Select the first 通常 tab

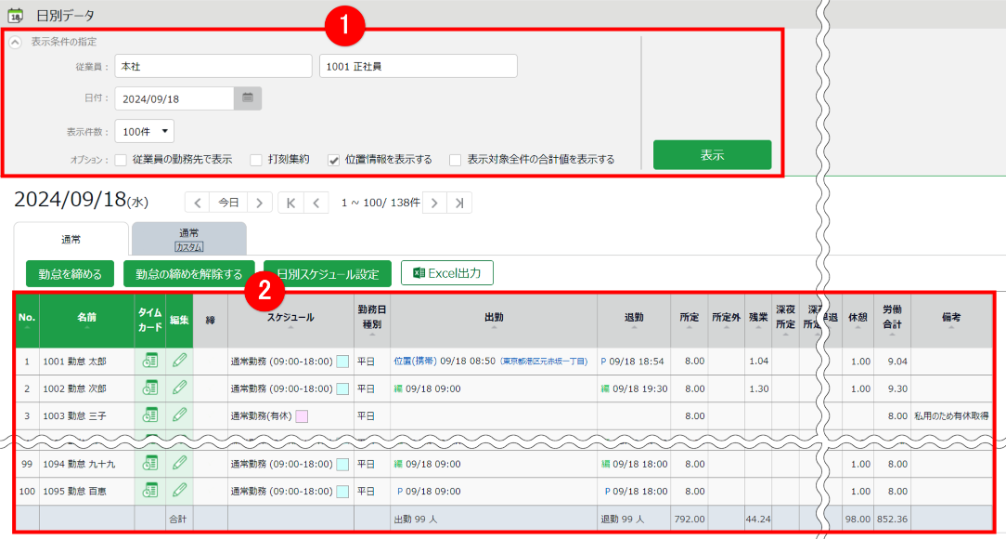click(x=71, y=239)
